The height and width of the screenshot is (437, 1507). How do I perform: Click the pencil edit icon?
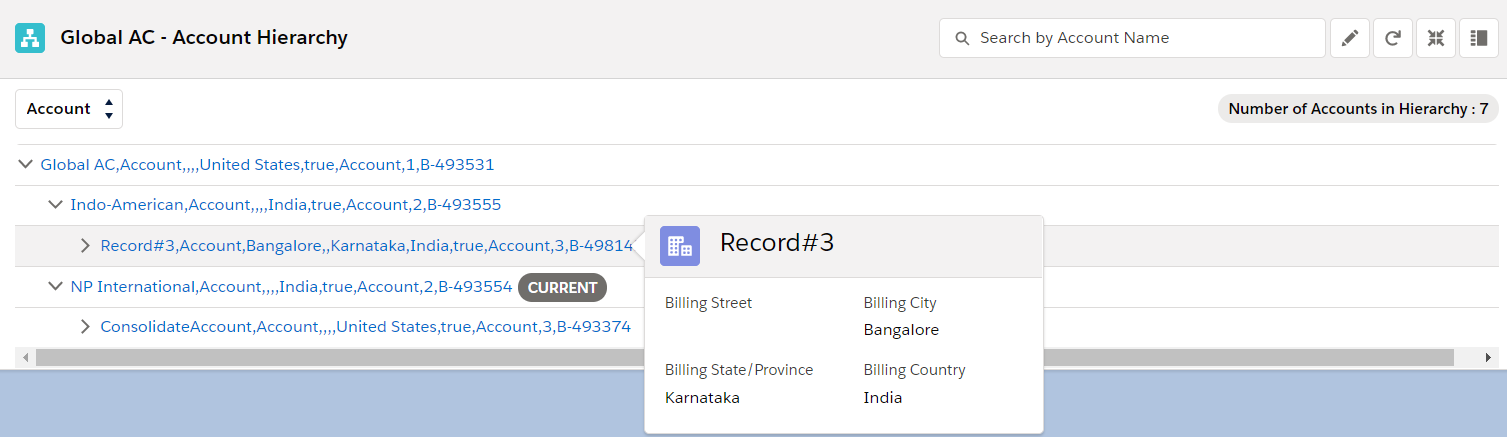pyautogui.click(x=1349, y=38)
